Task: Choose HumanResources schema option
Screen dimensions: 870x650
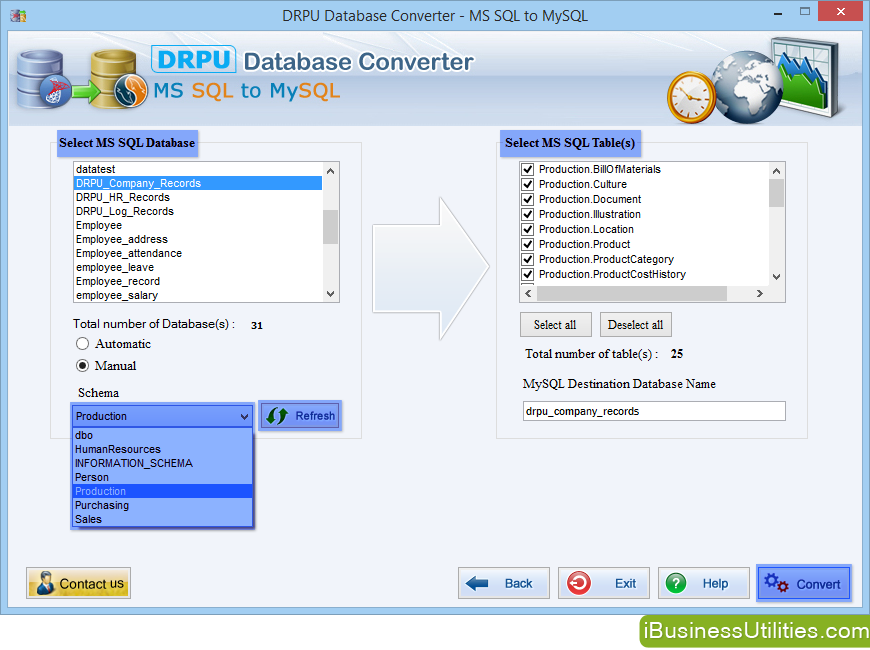Action: click(x=163, y=449)
